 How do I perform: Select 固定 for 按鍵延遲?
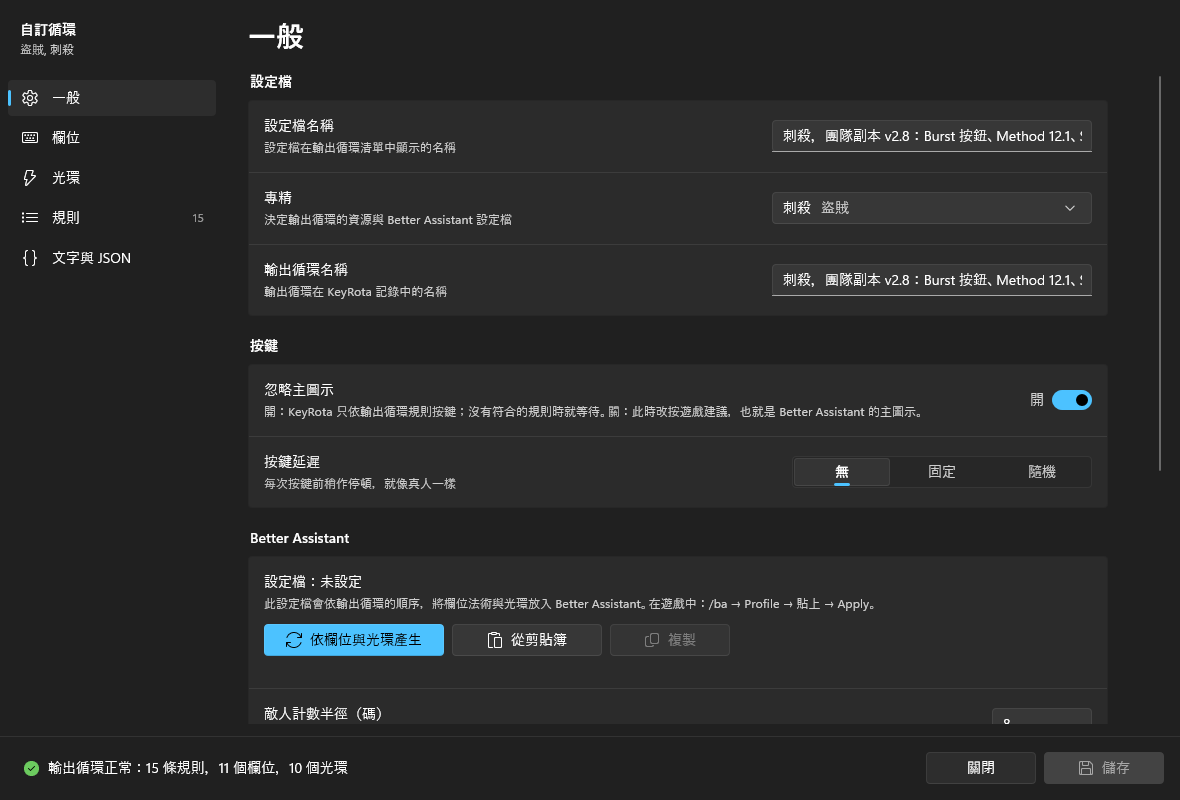coord(941,472)
